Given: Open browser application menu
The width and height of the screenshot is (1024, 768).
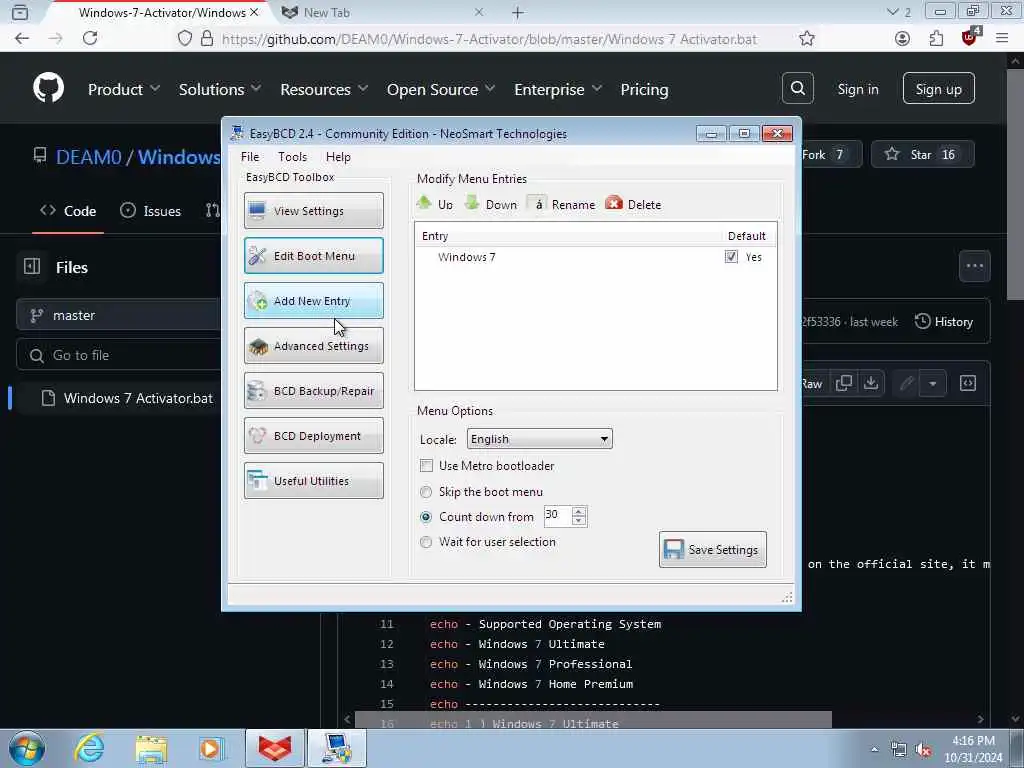Looking at the screenshot, I should coord(1002,39).
